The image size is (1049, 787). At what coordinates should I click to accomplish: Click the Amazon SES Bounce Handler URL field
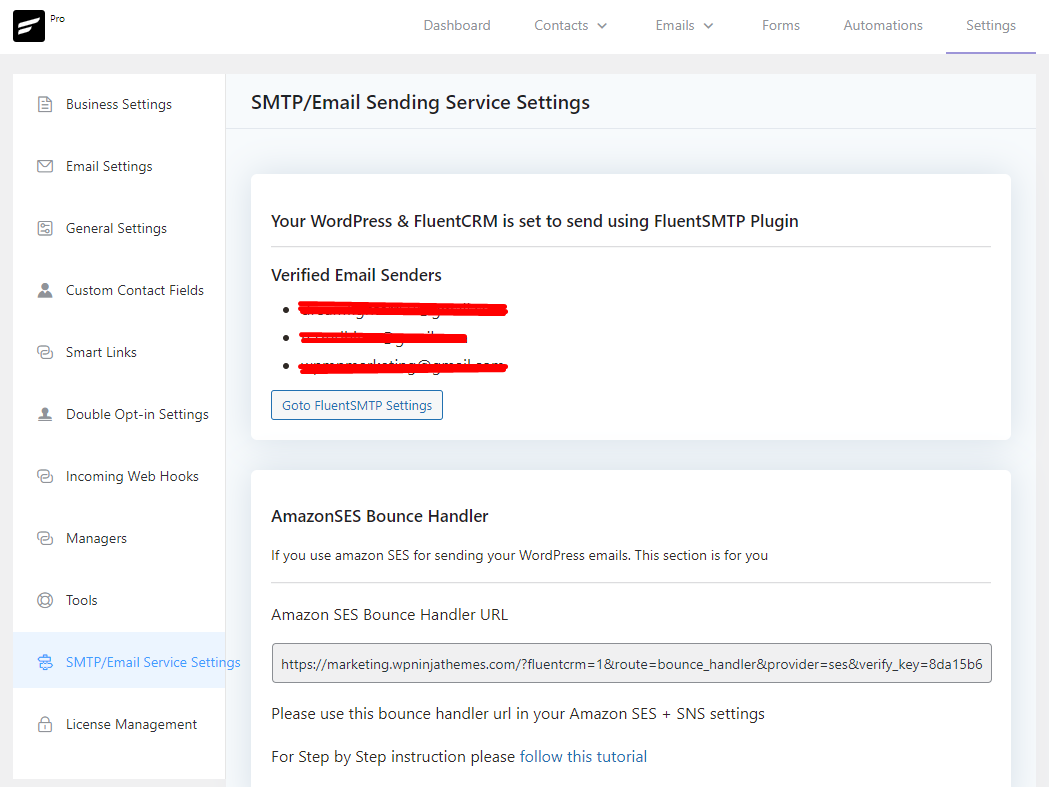[632, 663]
